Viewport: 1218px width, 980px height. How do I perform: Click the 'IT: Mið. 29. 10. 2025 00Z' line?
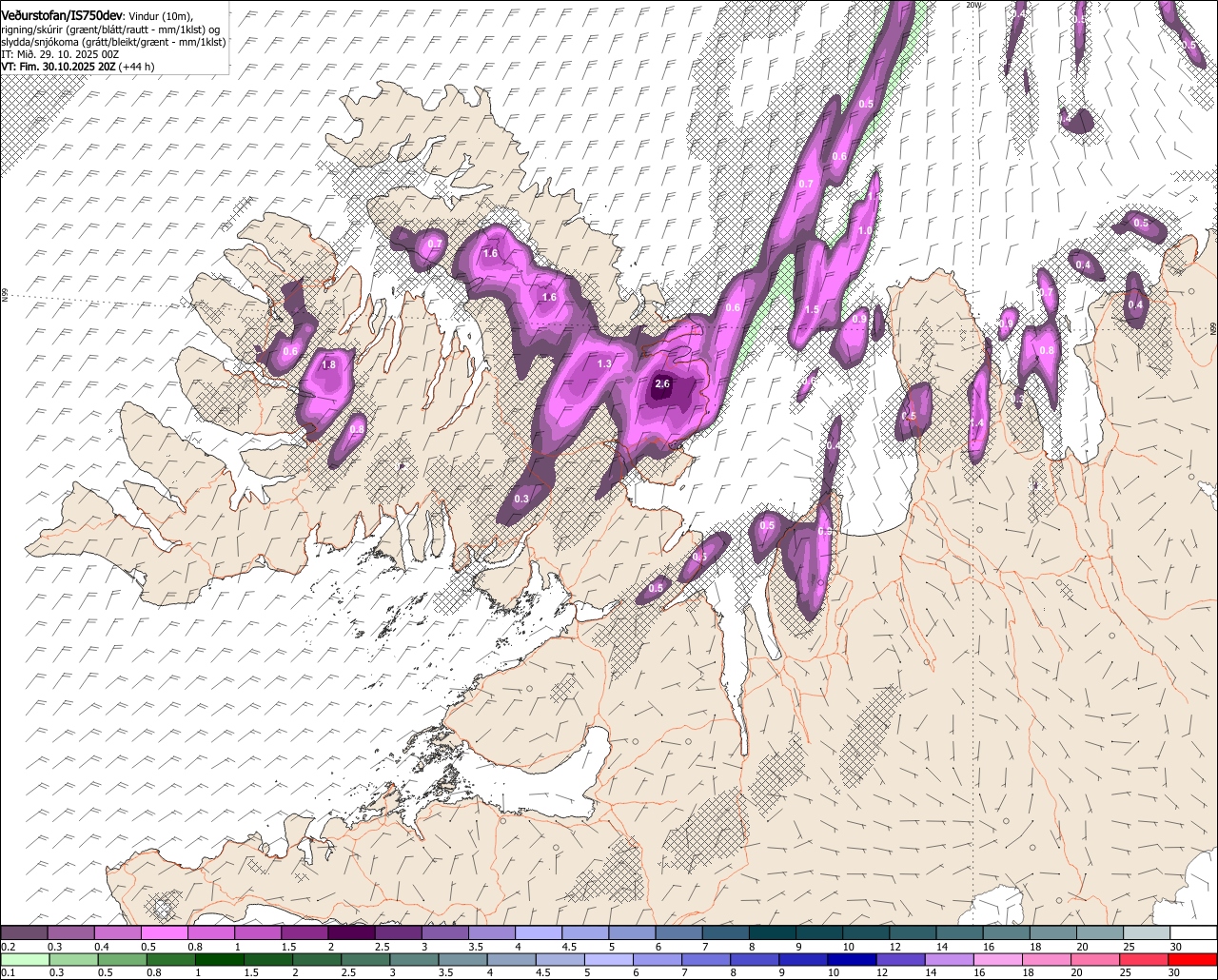[x=60, y=54]
